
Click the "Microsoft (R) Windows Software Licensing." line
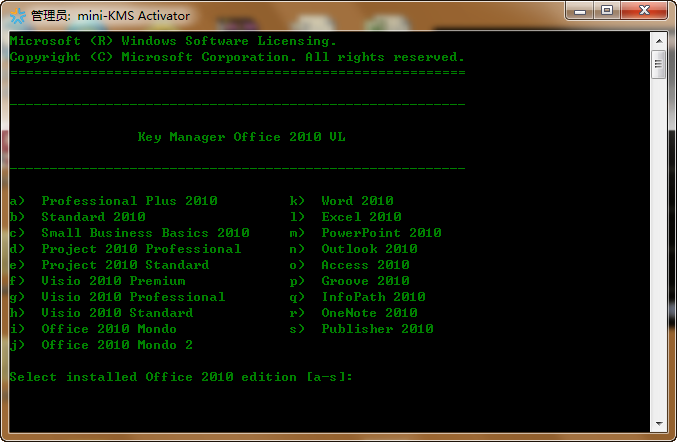[173, 41]
